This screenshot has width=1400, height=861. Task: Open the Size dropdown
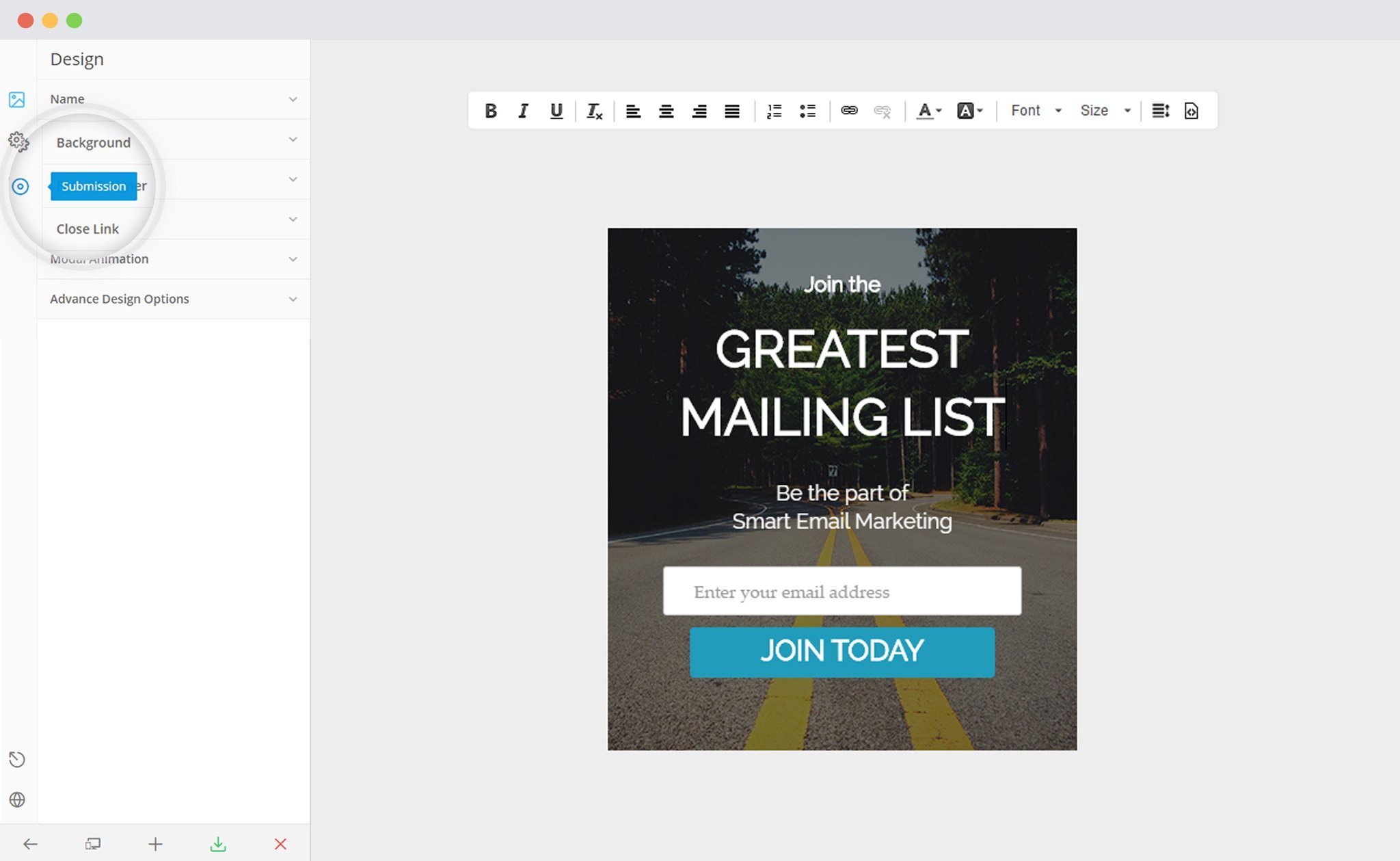(x=1105, y=111)
